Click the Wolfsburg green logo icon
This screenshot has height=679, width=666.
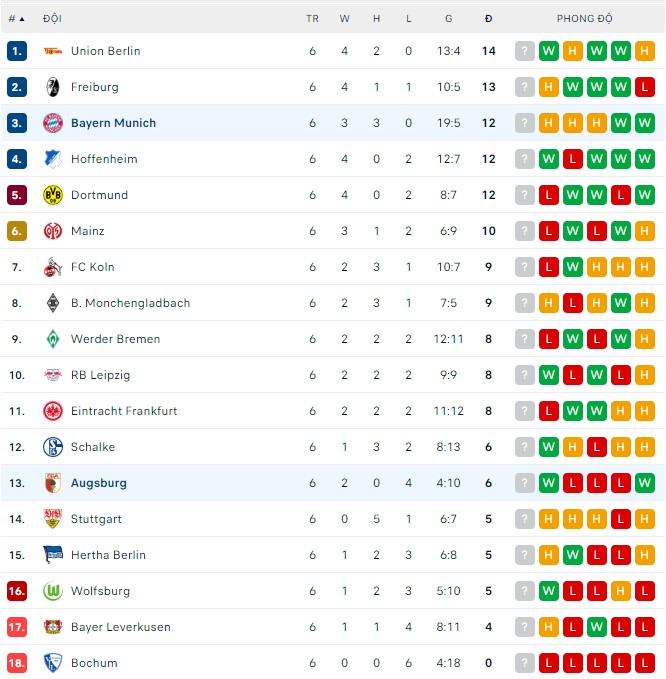point(53,591)
